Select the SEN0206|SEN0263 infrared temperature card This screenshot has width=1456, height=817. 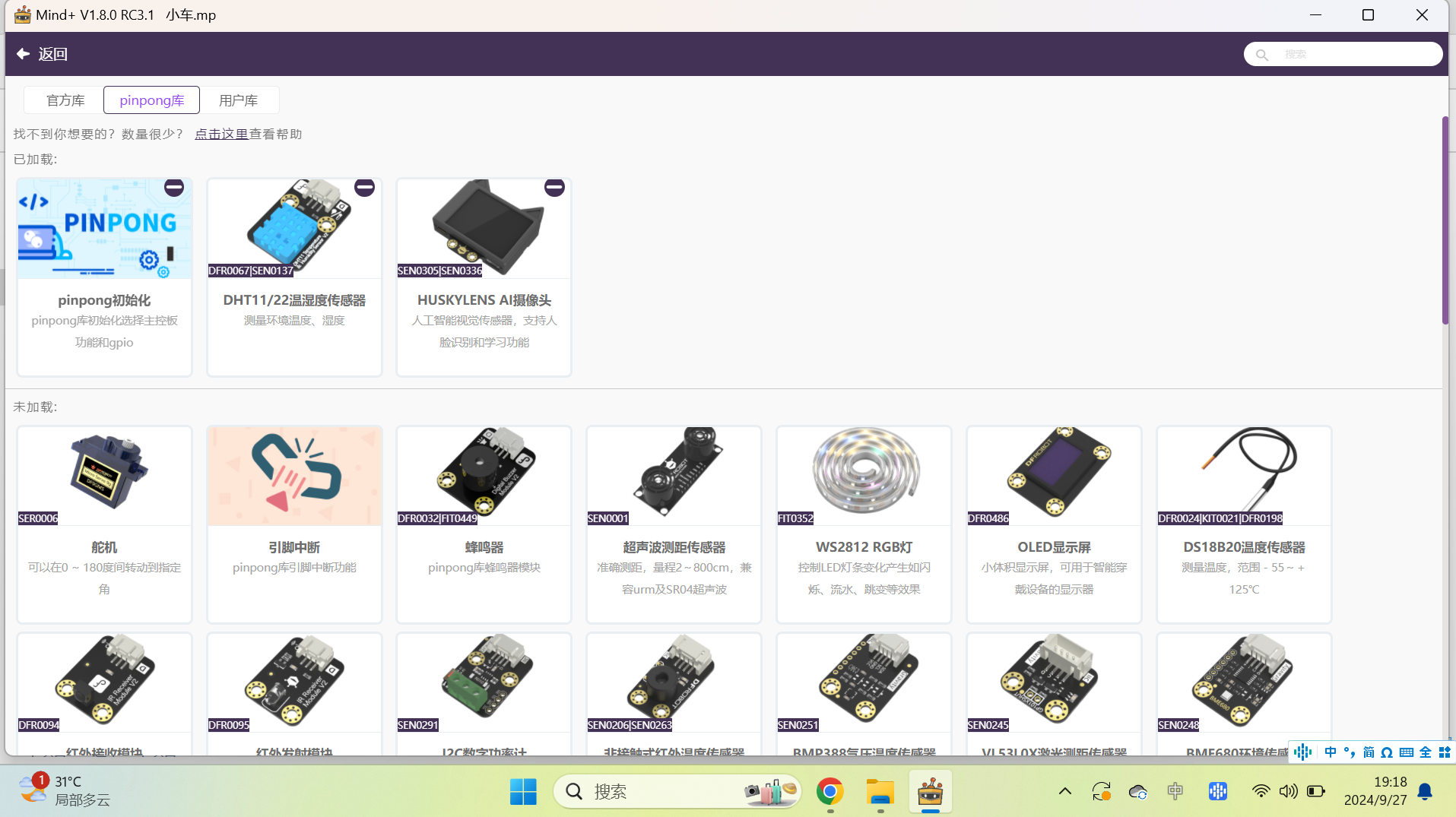pyautogui.click(x=674, y=694)
